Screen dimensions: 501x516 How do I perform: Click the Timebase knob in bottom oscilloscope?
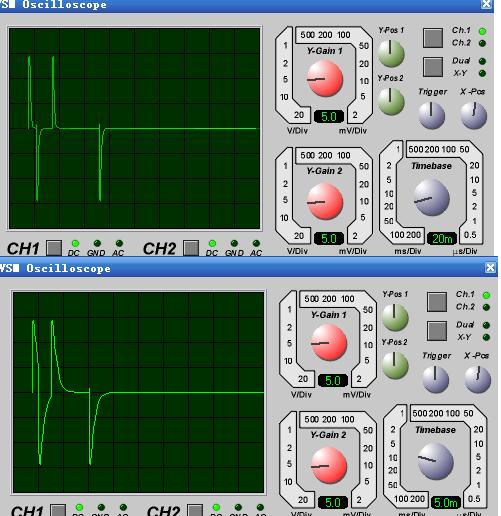click(435, 461)
